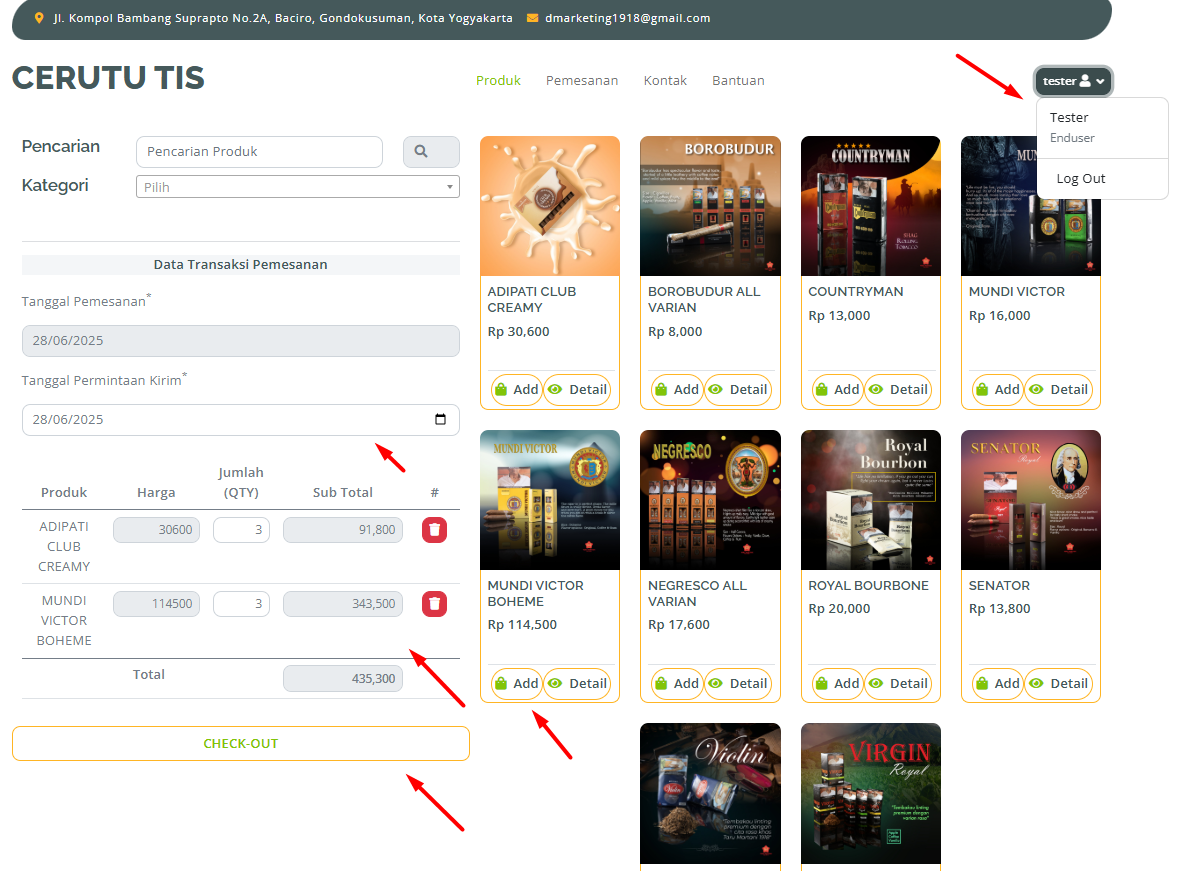Go to the Pemesanan menu
This screenshot has width=1184, height=871.
(x=581, y=81)
